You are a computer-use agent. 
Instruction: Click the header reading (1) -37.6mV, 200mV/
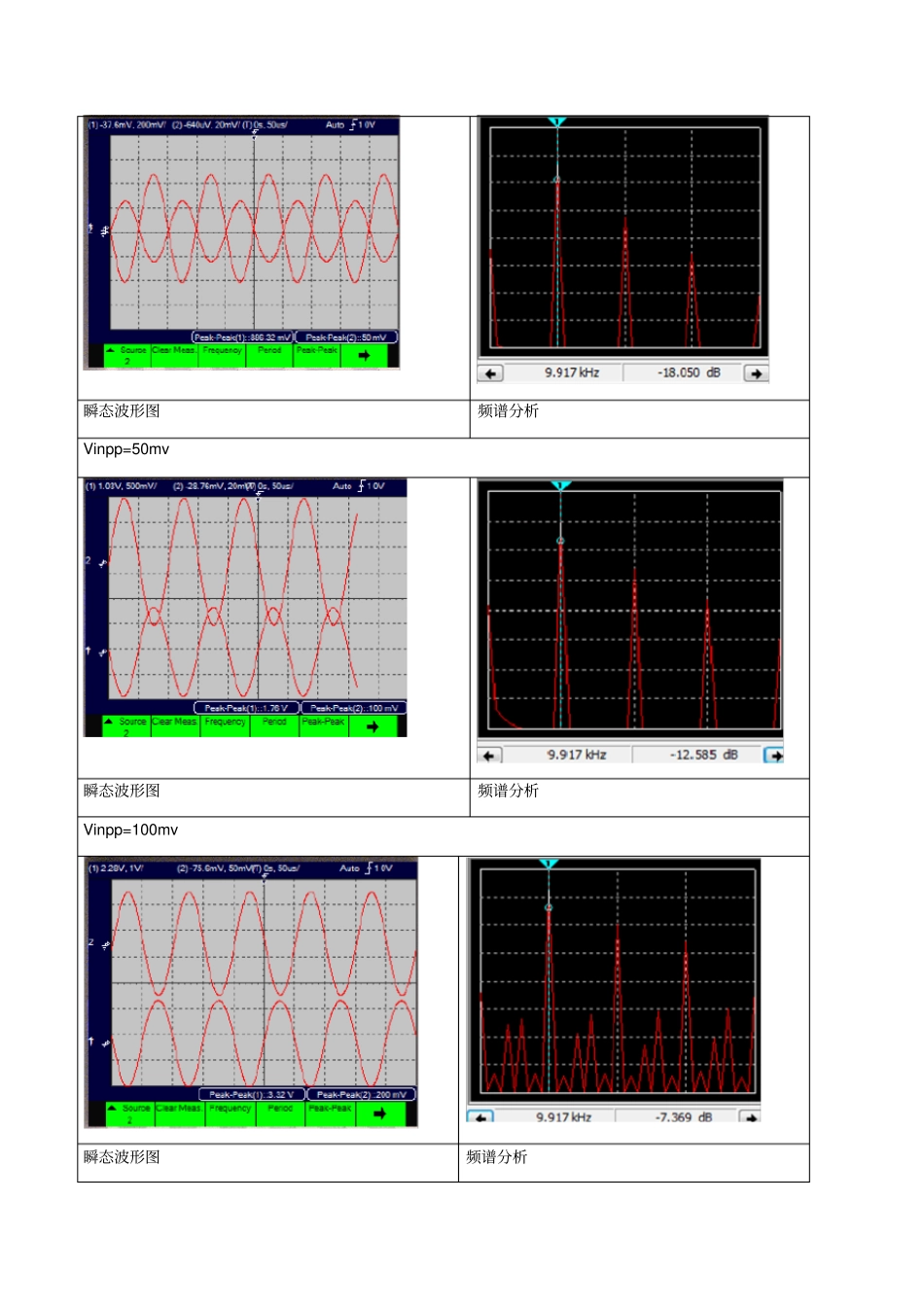tap(127, 124)
